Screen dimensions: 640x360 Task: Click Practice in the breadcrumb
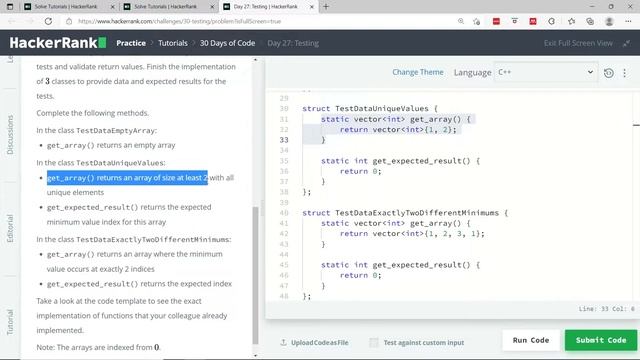click(131, 43)
